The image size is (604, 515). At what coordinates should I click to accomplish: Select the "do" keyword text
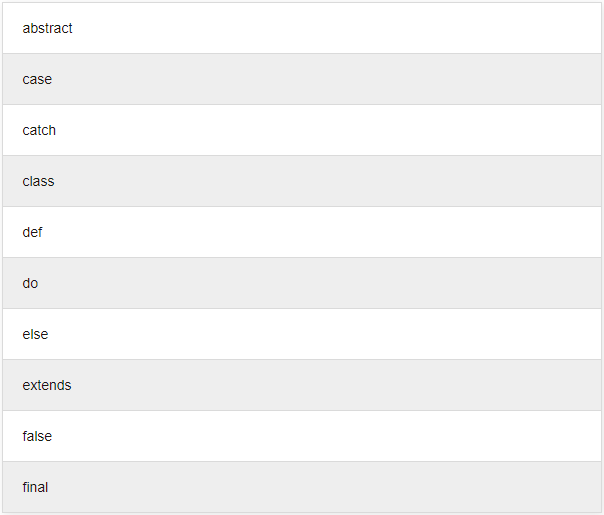30,283
